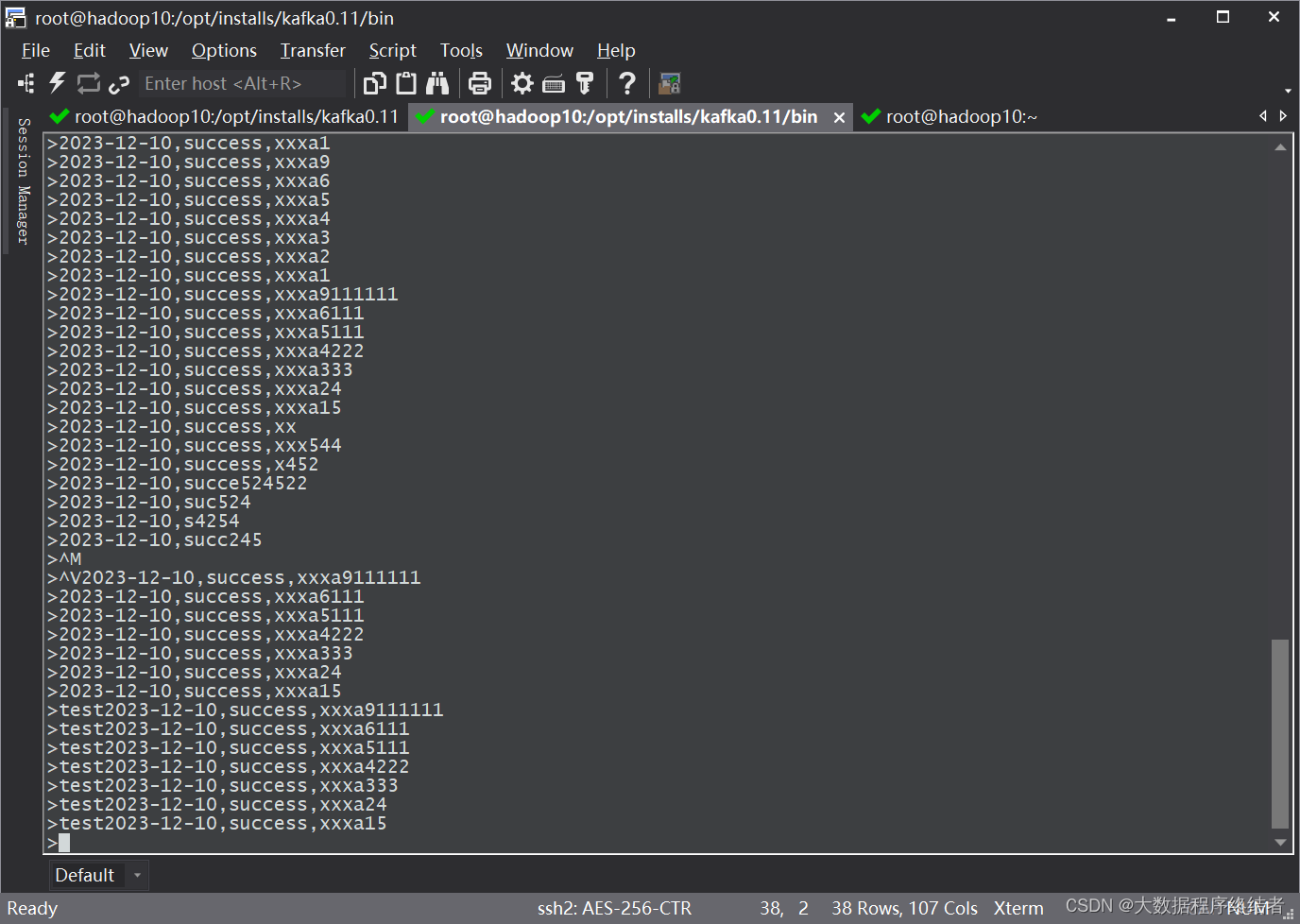Open the File menu
Screen dimensions: 1300x924
coord(36,50)
